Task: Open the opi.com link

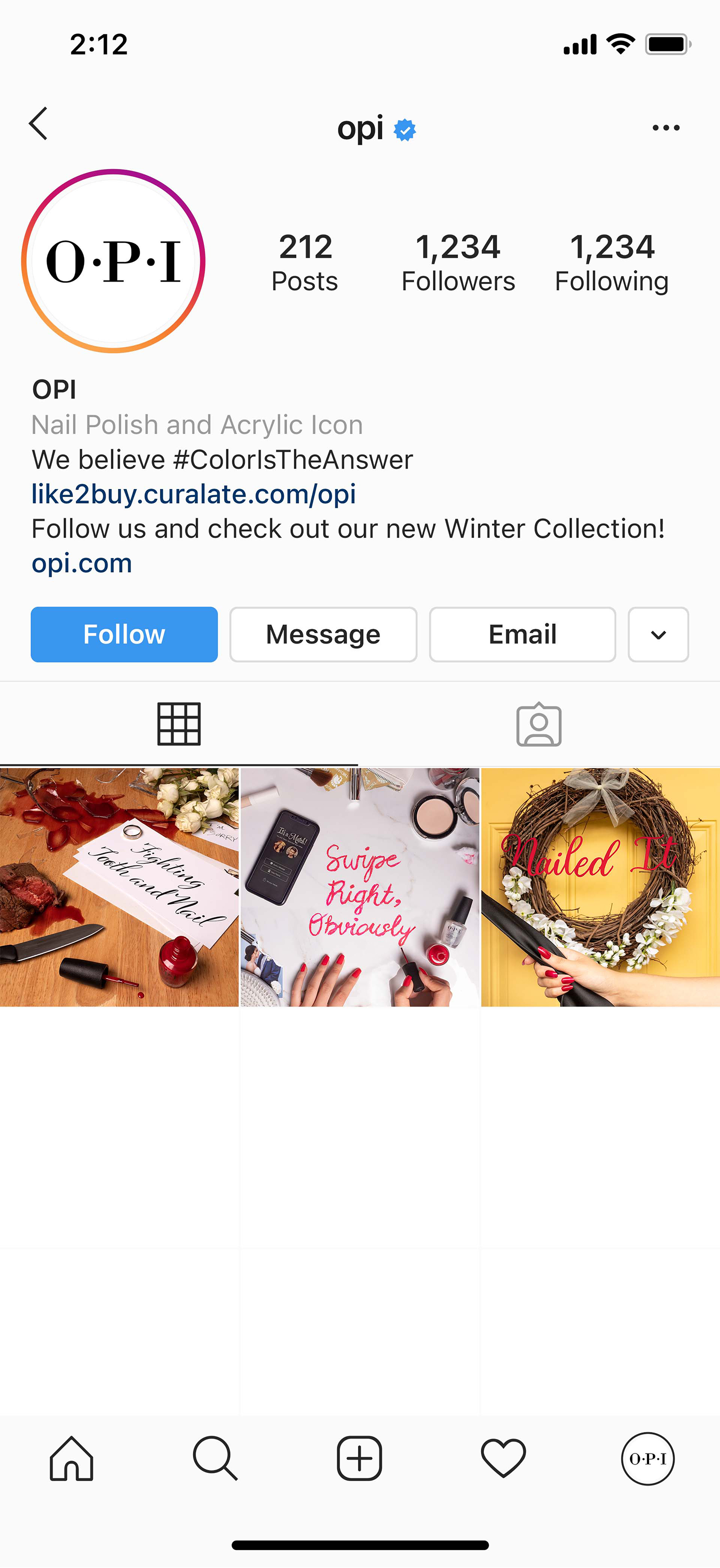Action: pos(81,563)
